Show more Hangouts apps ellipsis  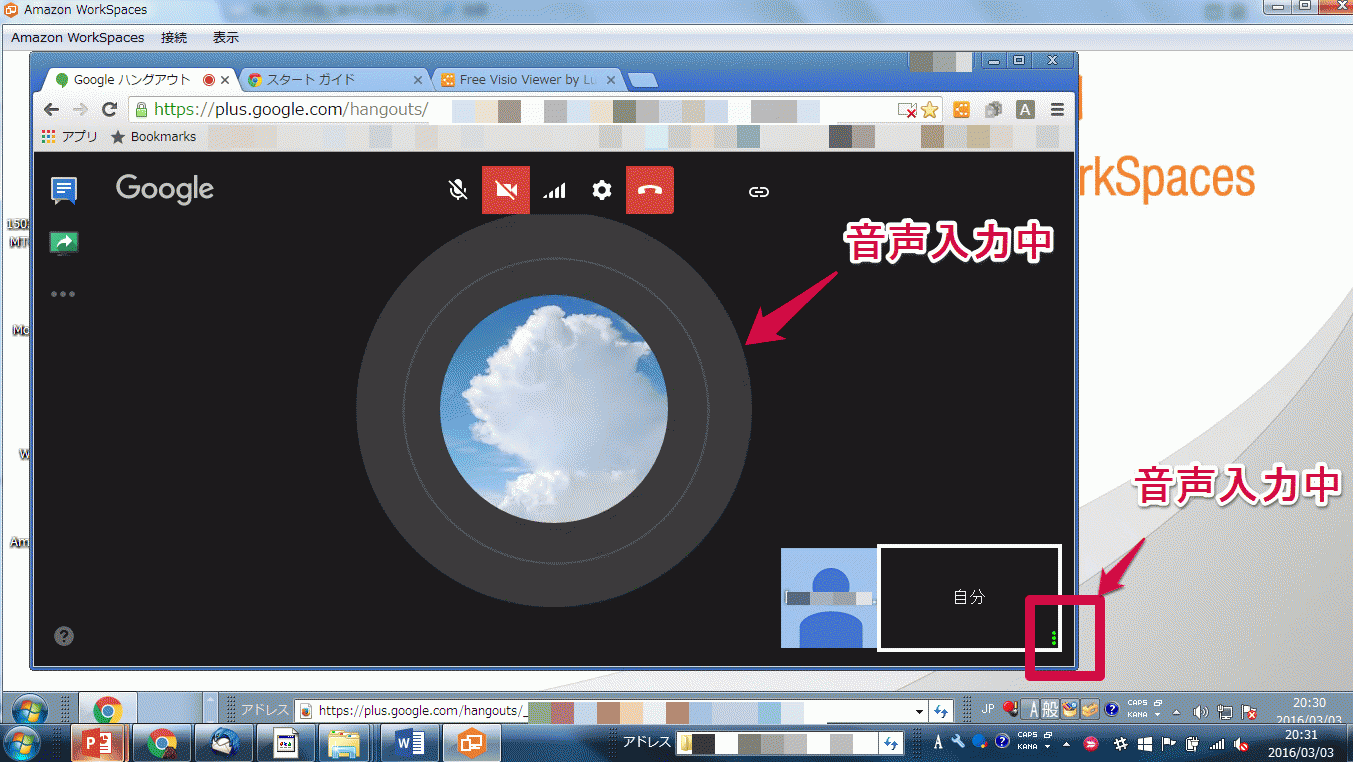click(x=63, y=294)
